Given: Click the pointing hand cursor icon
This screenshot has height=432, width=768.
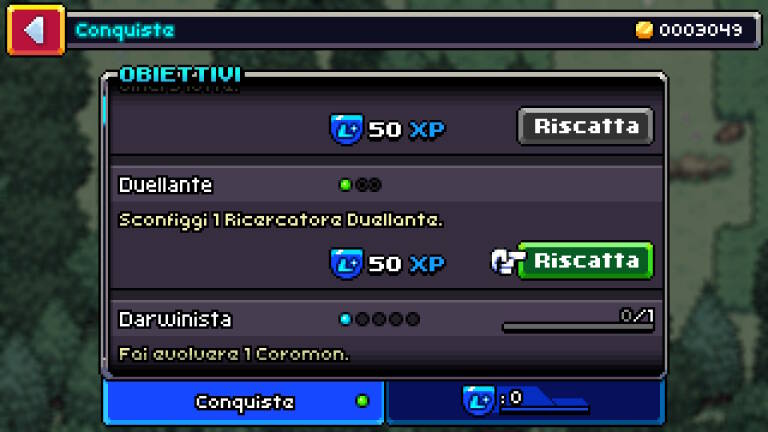Looking at the screenshot, I should click(x=506, y=261).
